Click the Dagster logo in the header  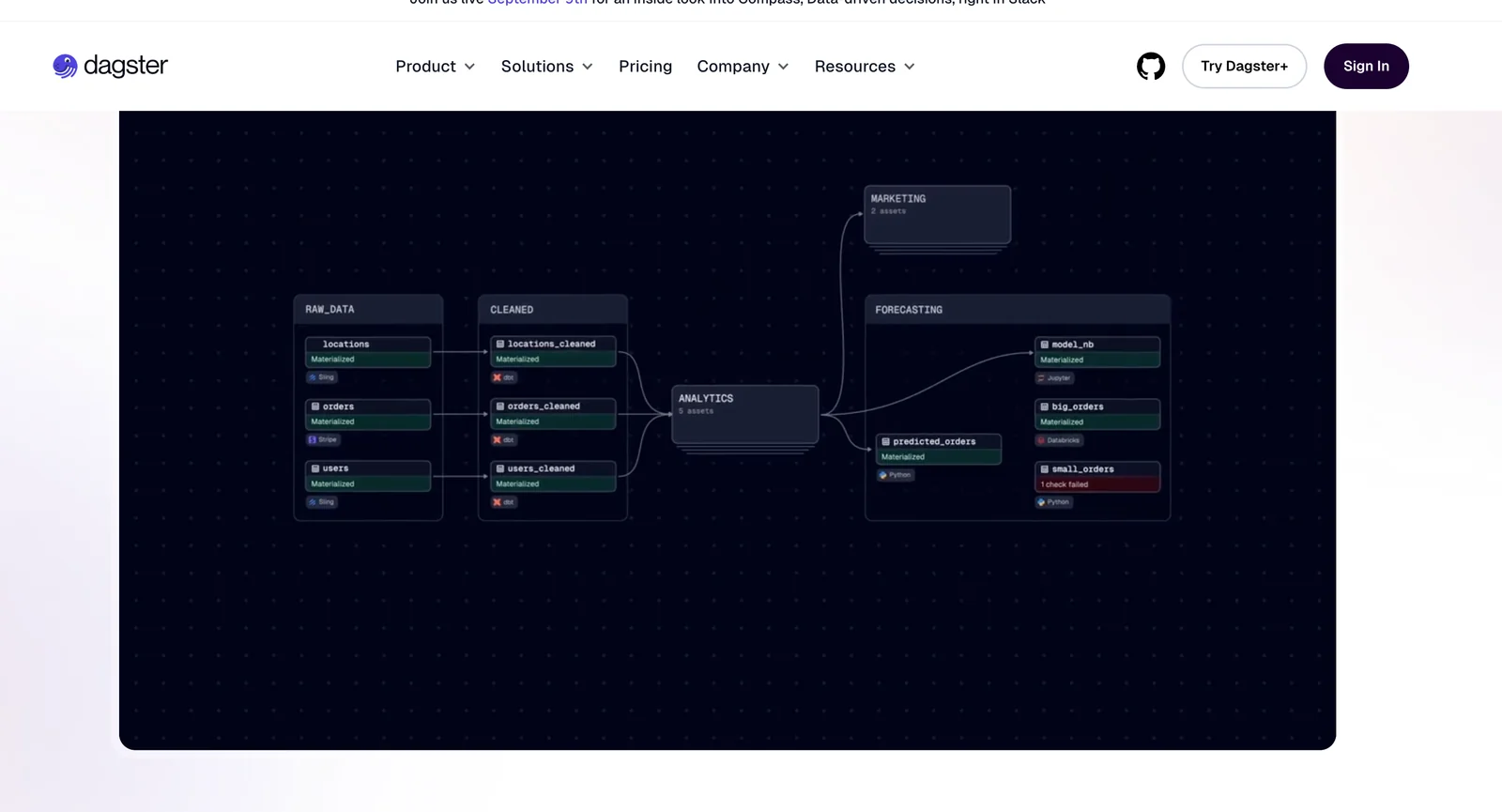(x=110, y=66)
